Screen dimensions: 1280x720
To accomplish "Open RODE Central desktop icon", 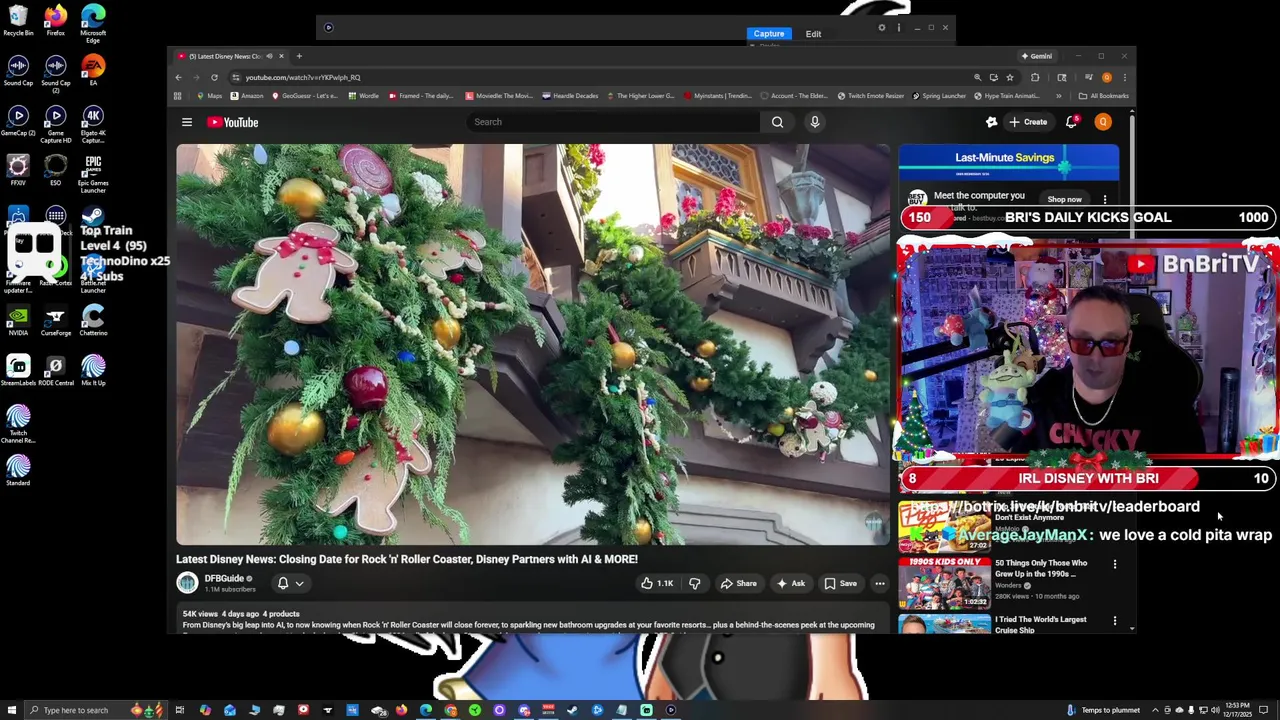I will 56,370.
